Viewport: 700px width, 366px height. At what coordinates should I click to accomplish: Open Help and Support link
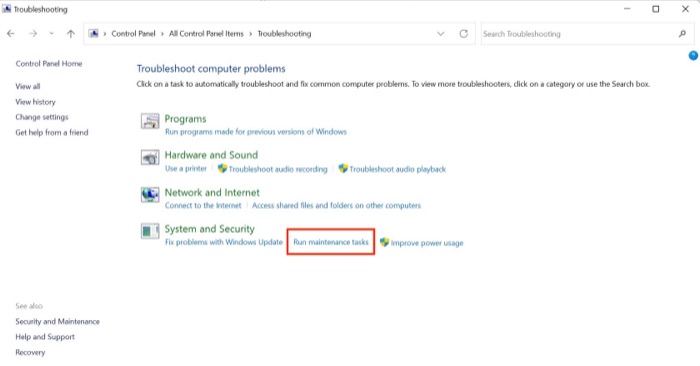point(45,337)
